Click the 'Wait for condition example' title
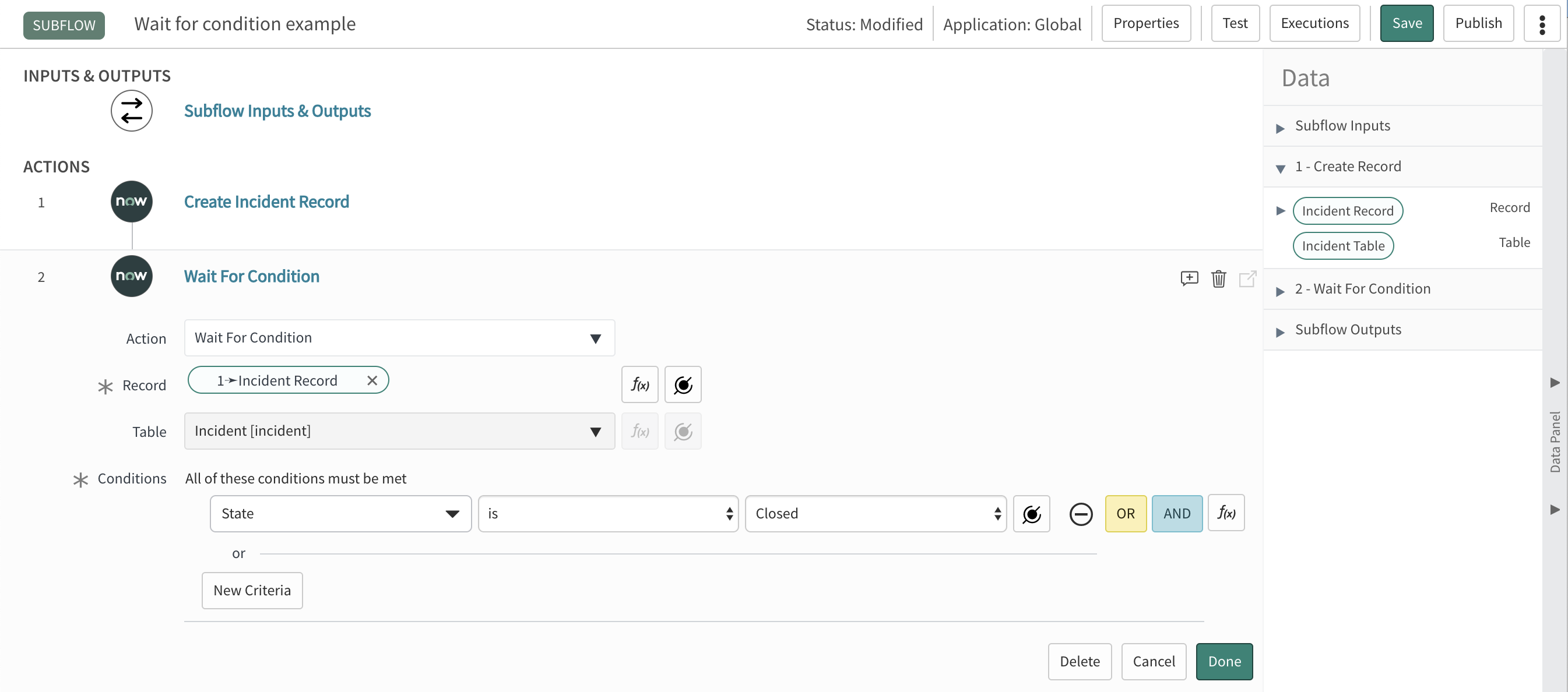Image resolution: width=1568 pixels, height=692 pixels. click(245, 24)
